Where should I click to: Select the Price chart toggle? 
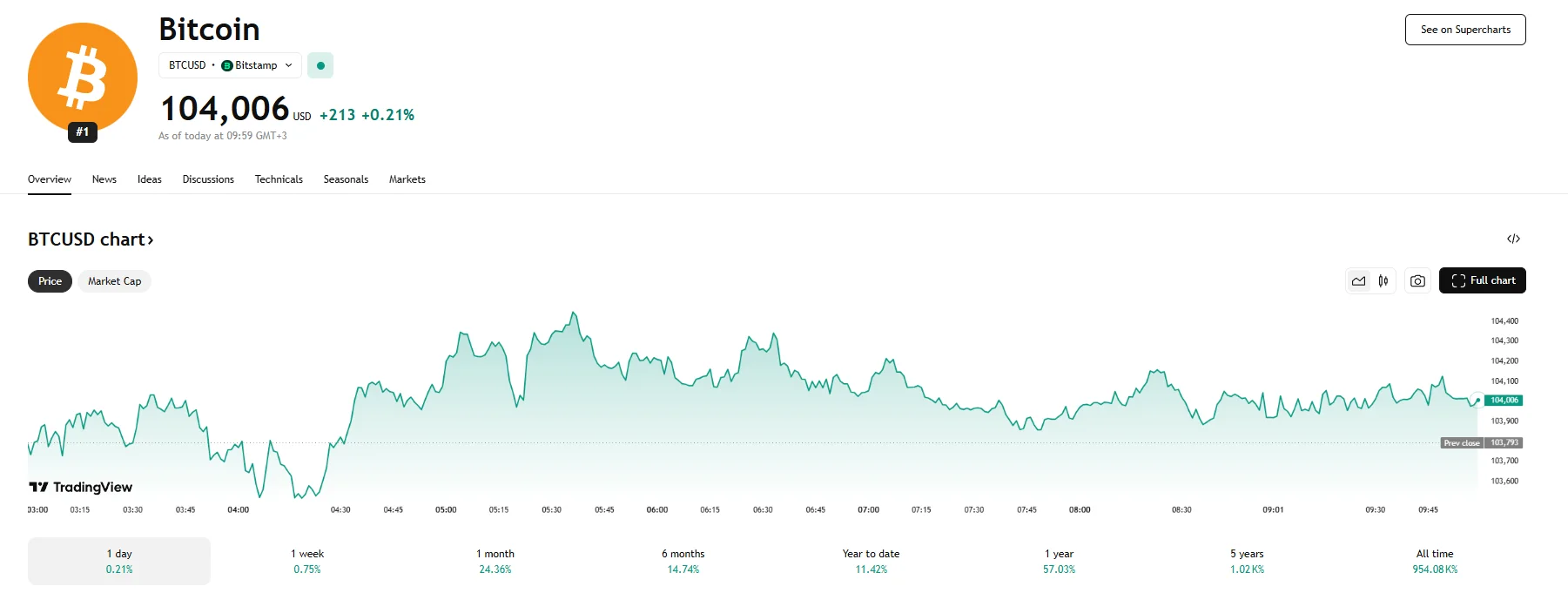[50, 281]
